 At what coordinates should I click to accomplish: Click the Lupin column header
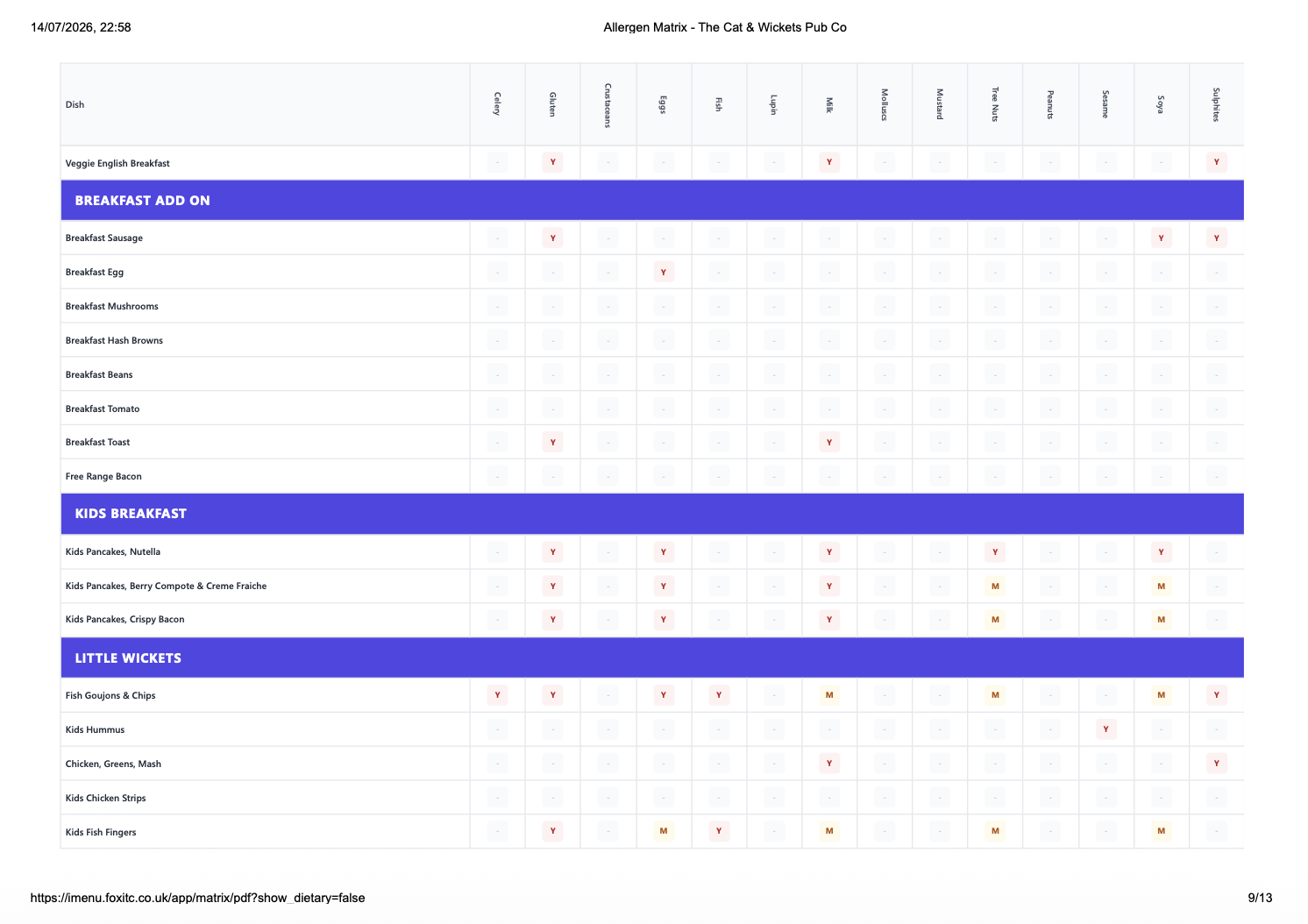point(773,104)
